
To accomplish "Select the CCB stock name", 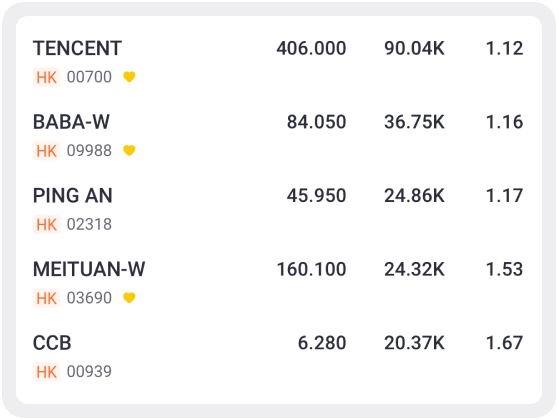I will [x=52, y=343].
